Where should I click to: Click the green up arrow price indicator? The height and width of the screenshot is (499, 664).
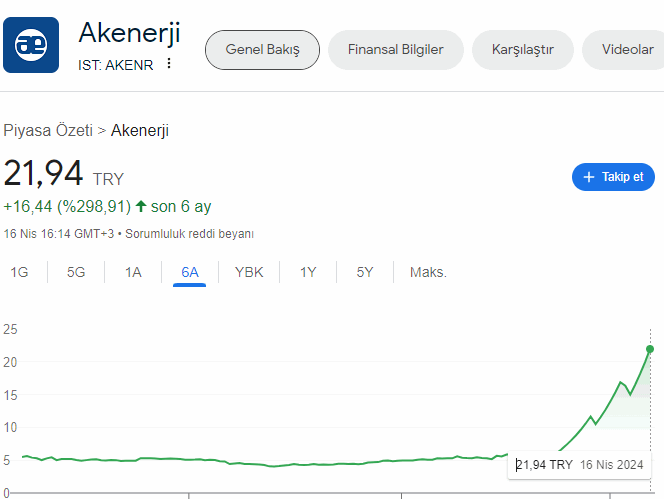tap(141, 207)
